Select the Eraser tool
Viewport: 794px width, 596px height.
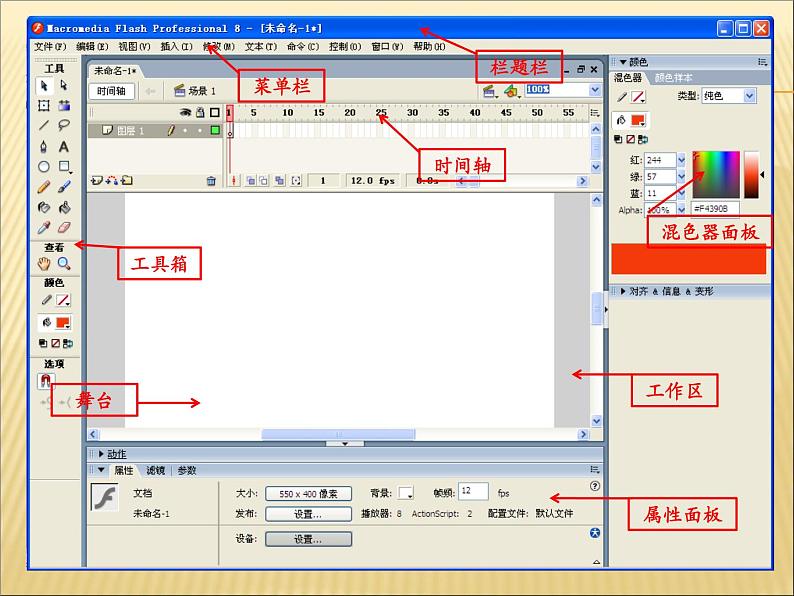64,227
